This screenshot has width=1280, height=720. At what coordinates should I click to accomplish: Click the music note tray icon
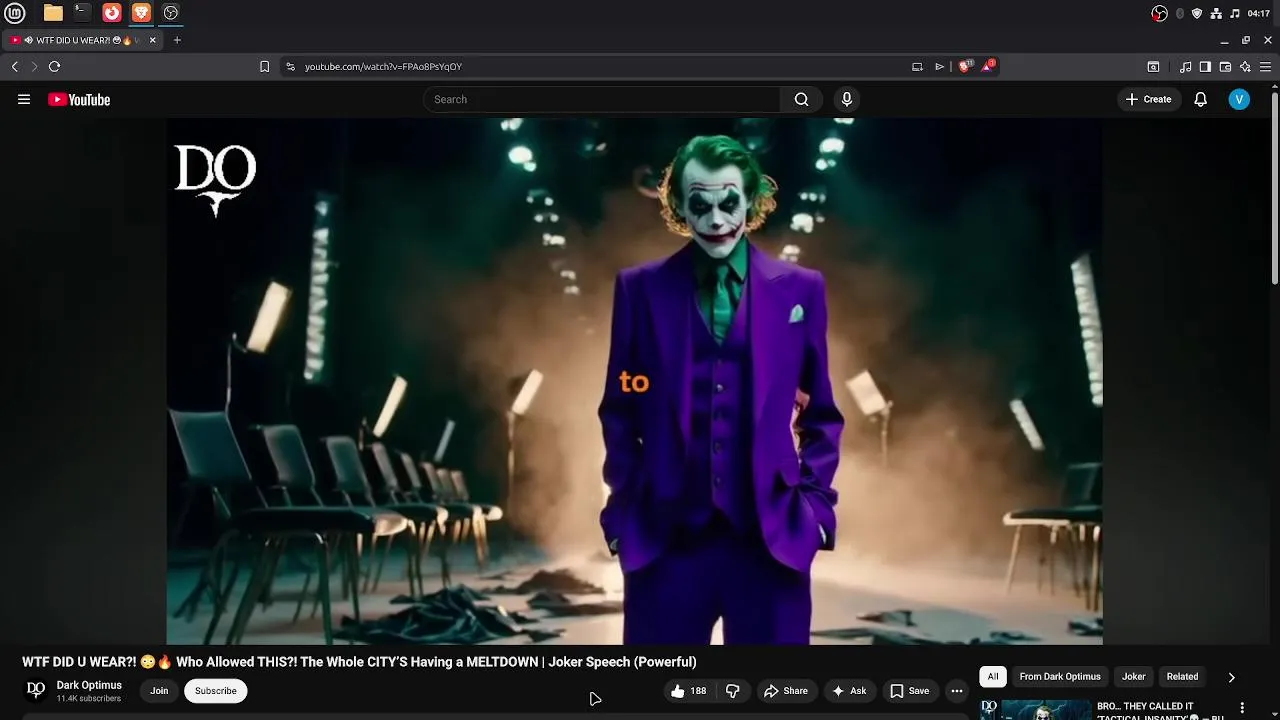click(x=1235, y=13)
